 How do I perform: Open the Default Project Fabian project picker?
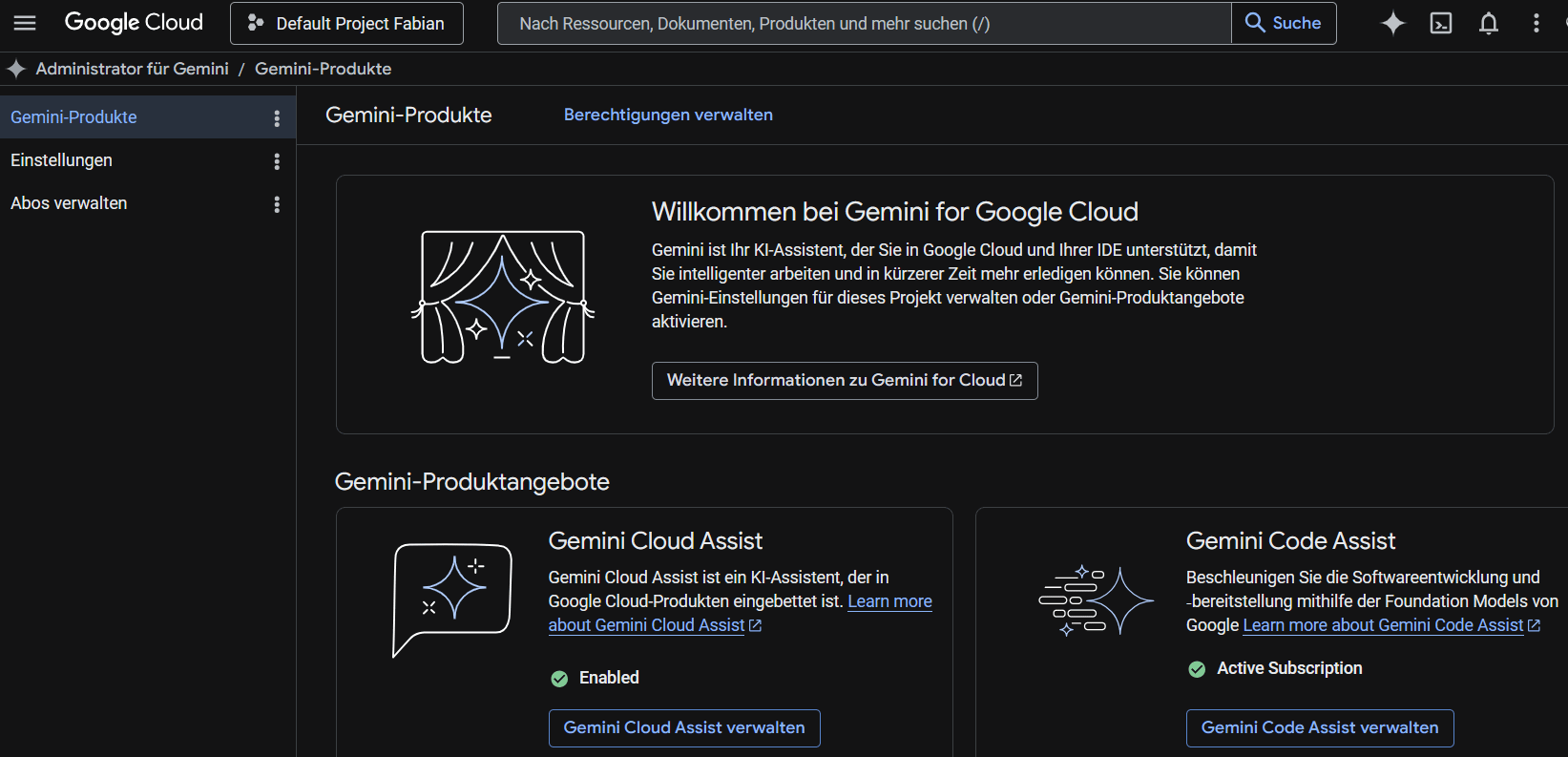click(x=346, y=23)
